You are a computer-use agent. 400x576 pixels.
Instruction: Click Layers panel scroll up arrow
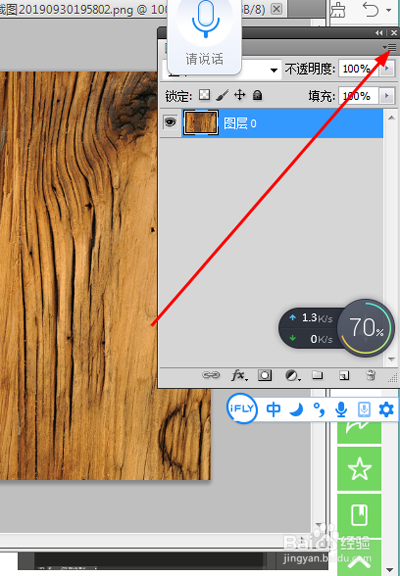pos(391,118)
